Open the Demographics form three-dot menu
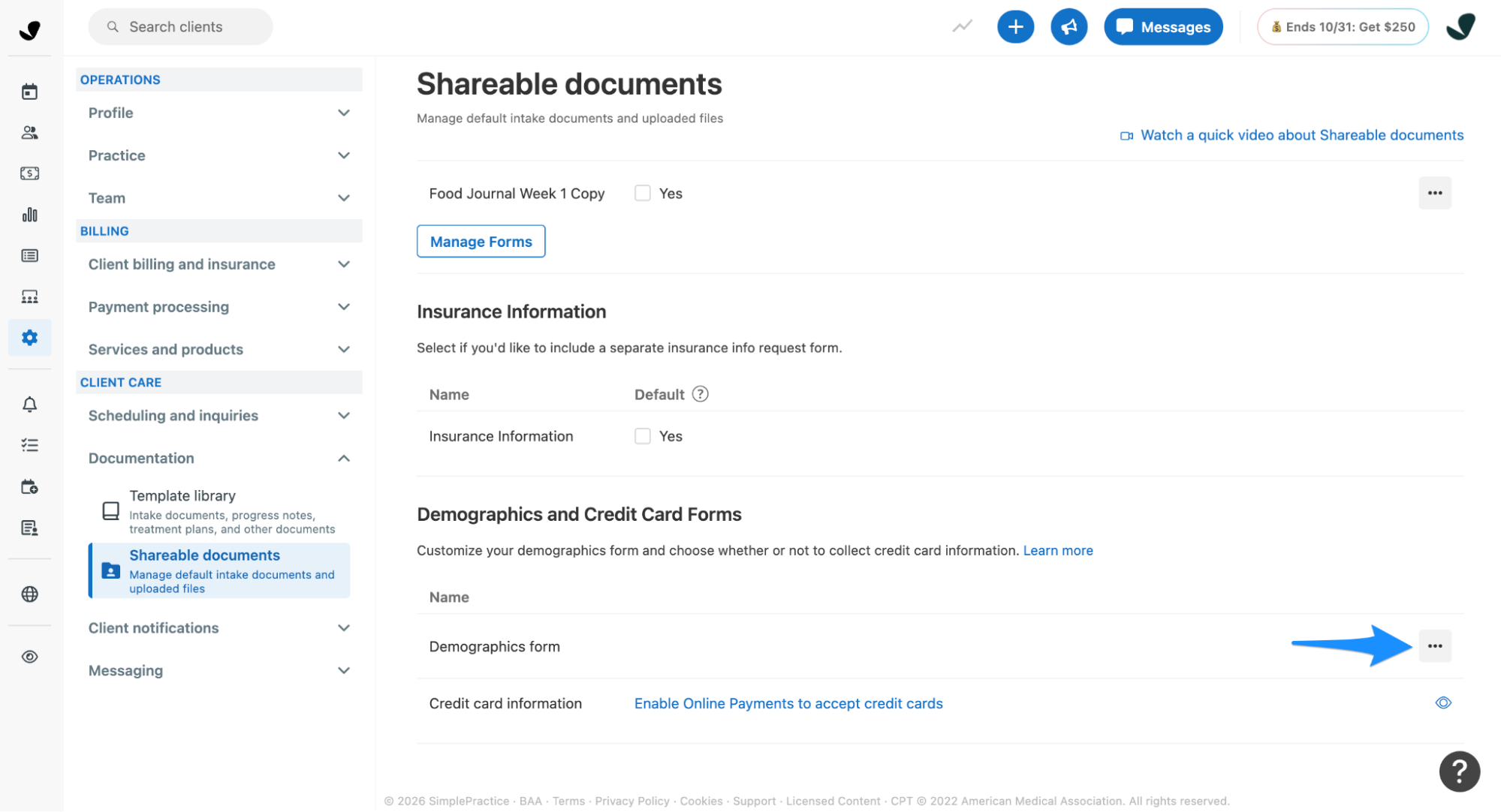This screenshot has width=1501, height=812. click(1434, 646)
